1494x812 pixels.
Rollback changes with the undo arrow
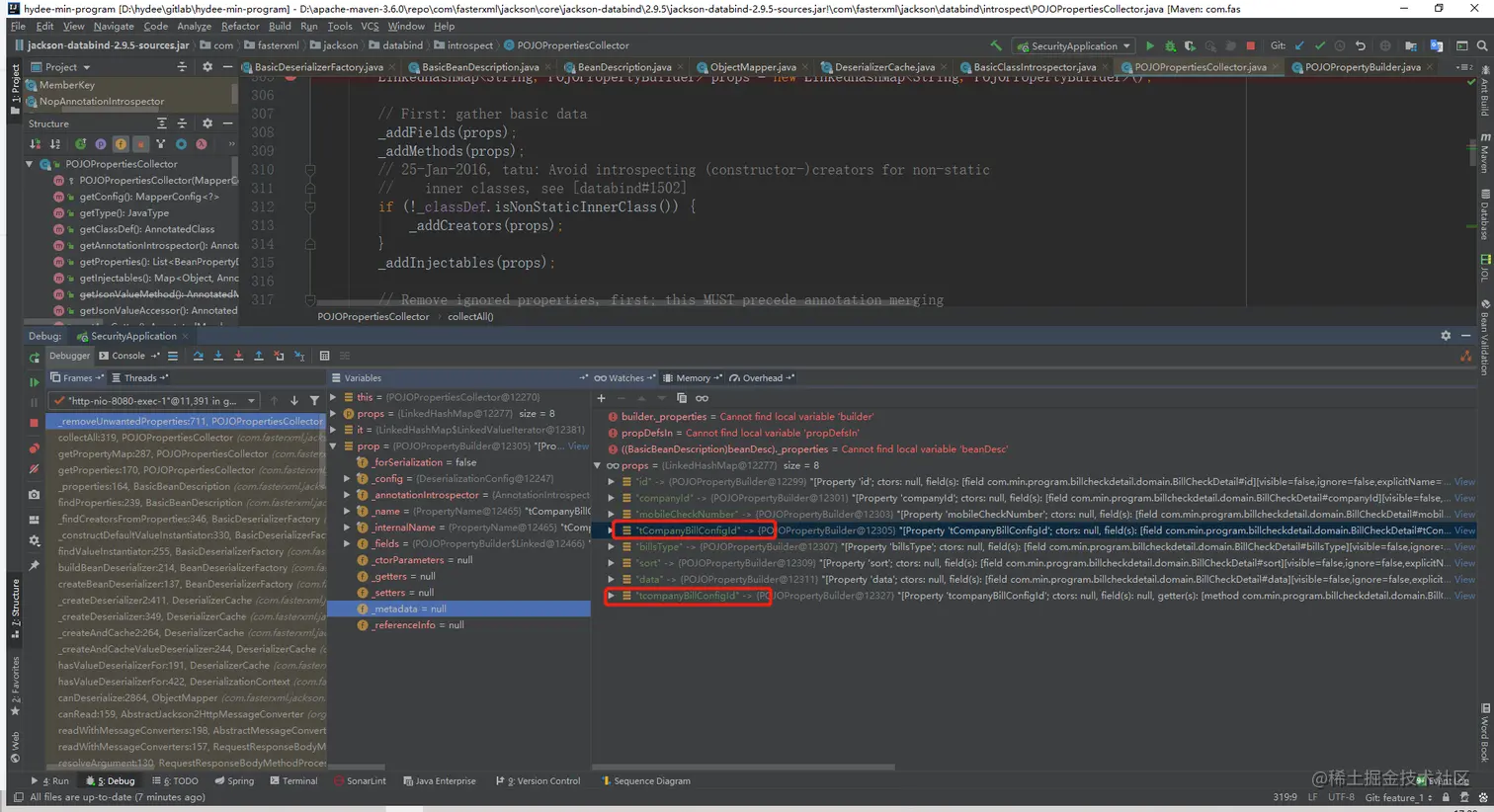(1361, 45)
